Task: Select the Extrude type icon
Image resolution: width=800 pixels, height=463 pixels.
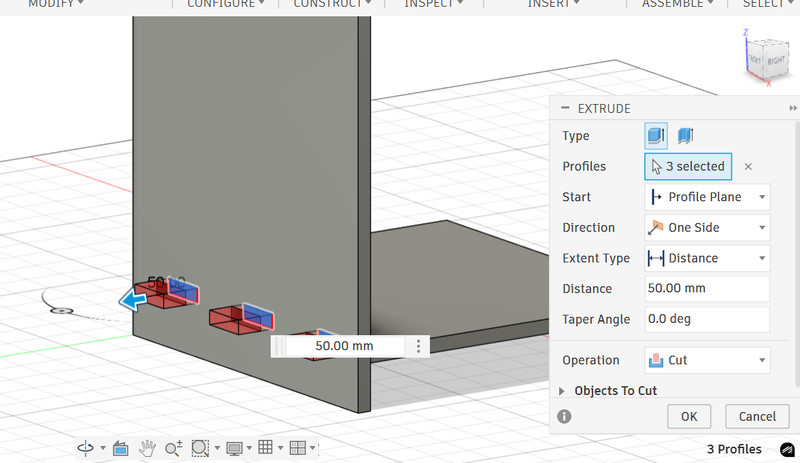Action: (656, 136)
